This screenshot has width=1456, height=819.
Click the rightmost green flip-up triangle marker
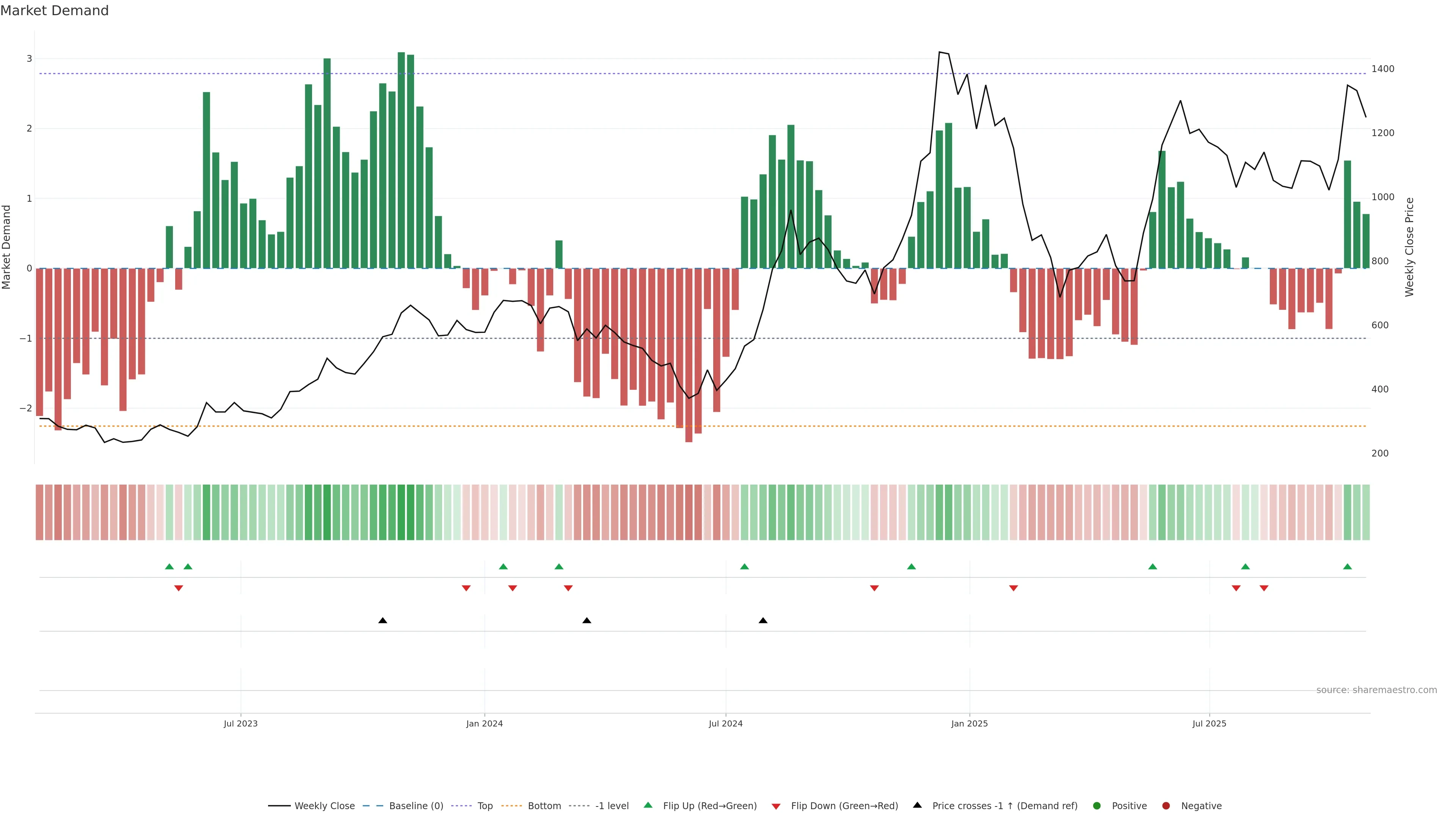pos(1348,566)
